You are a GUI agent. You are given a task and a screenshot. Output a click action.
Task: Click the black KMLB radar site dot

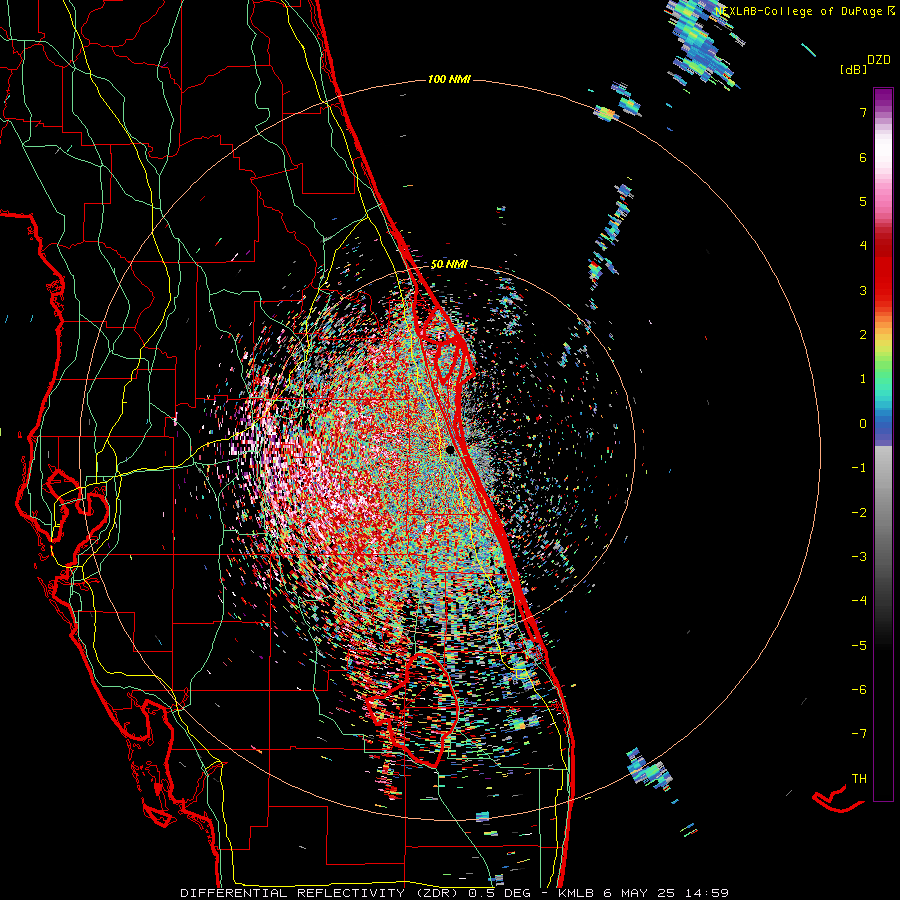point(450,449)
